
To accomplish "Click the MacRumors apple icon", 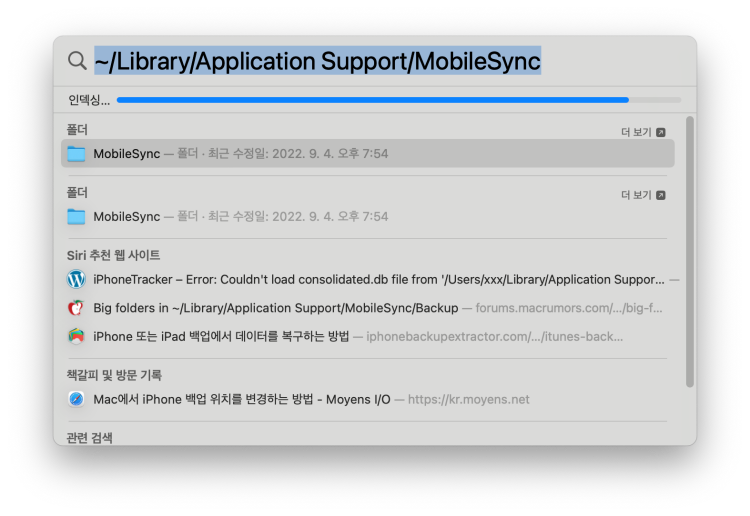I will point(76,308).
